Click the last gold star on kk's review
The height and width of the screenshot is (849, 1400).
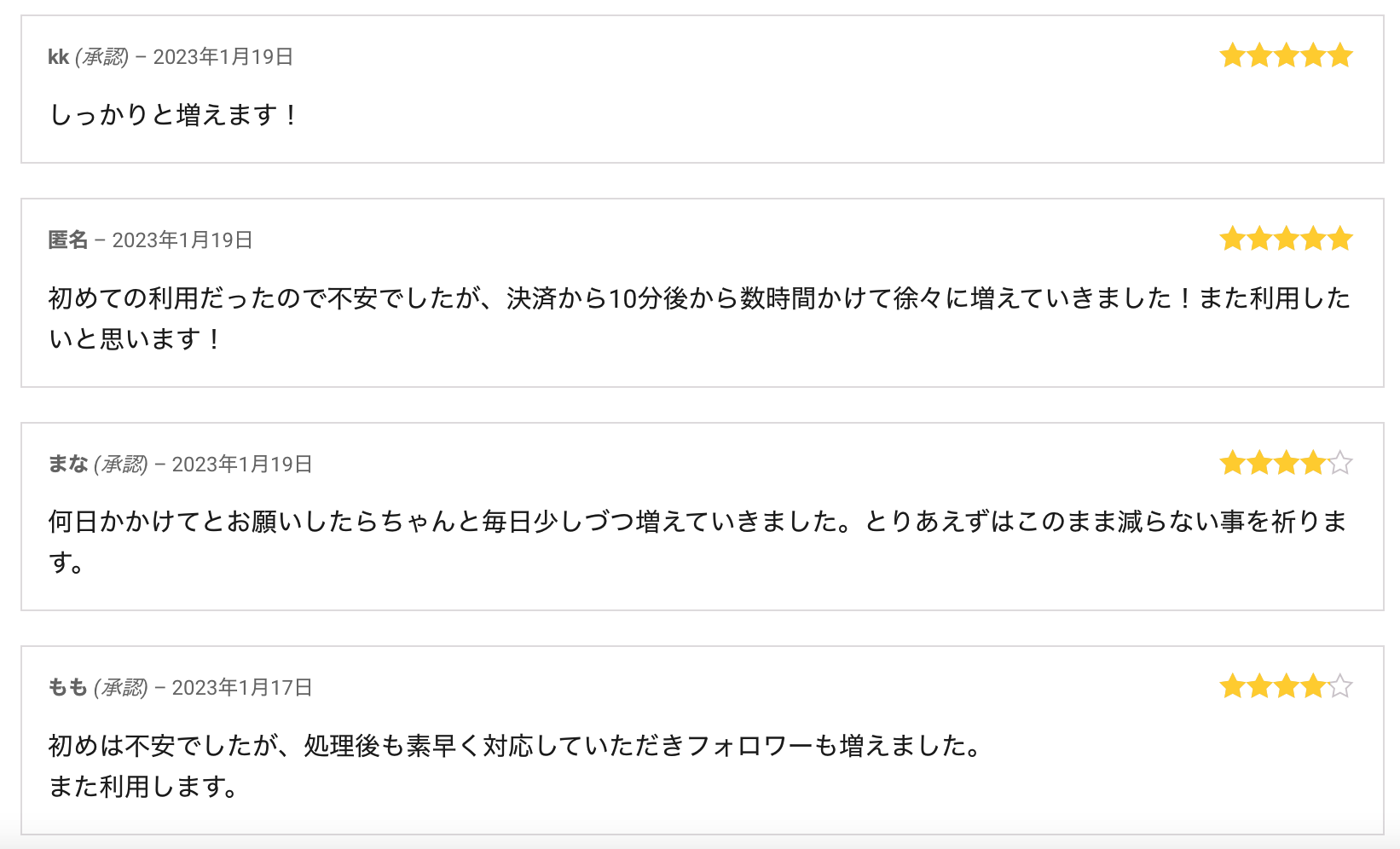pos(1340,56)
